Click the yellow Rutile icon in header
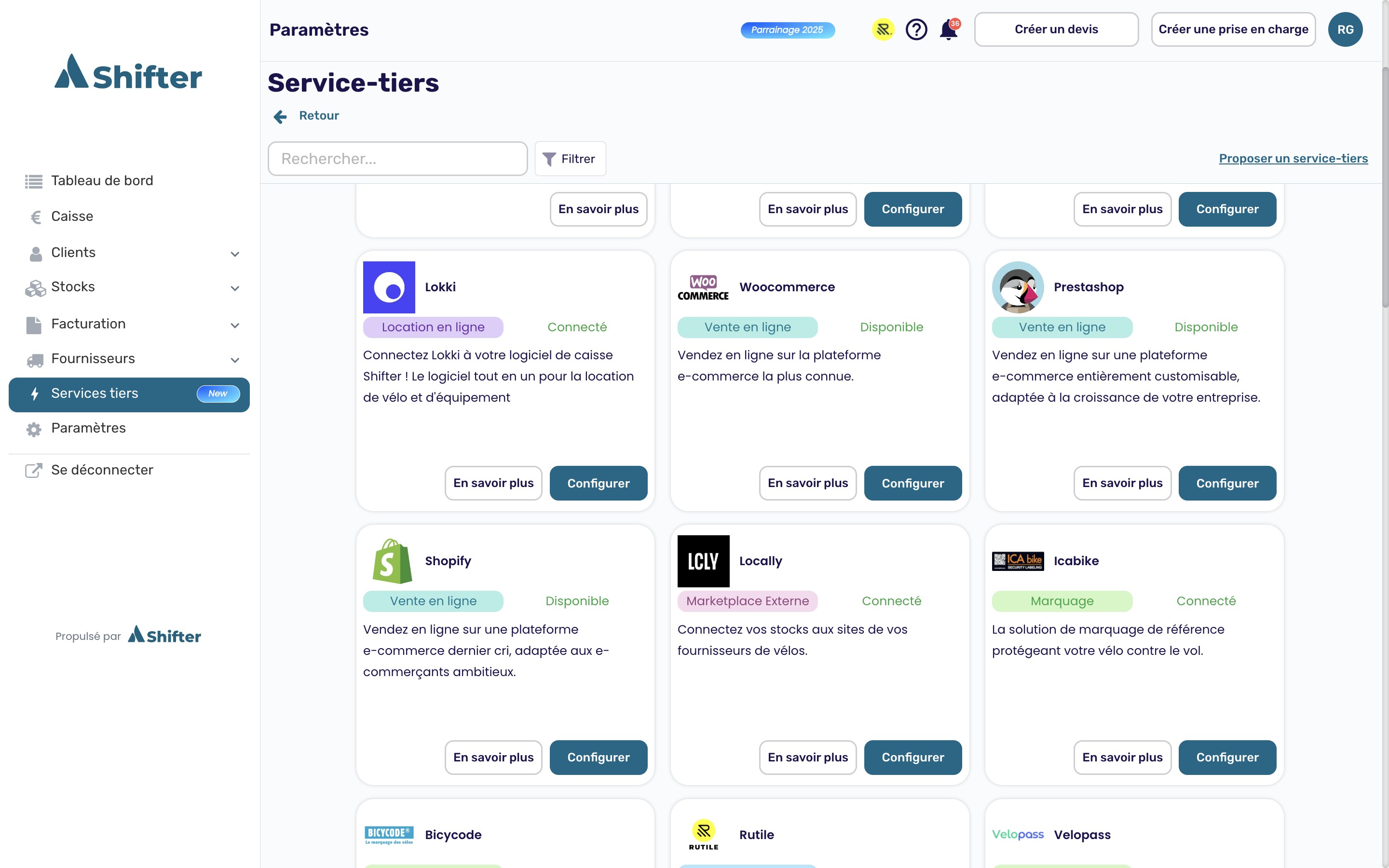Viewport: 1389px width, 868px height. tap(883, 29)
